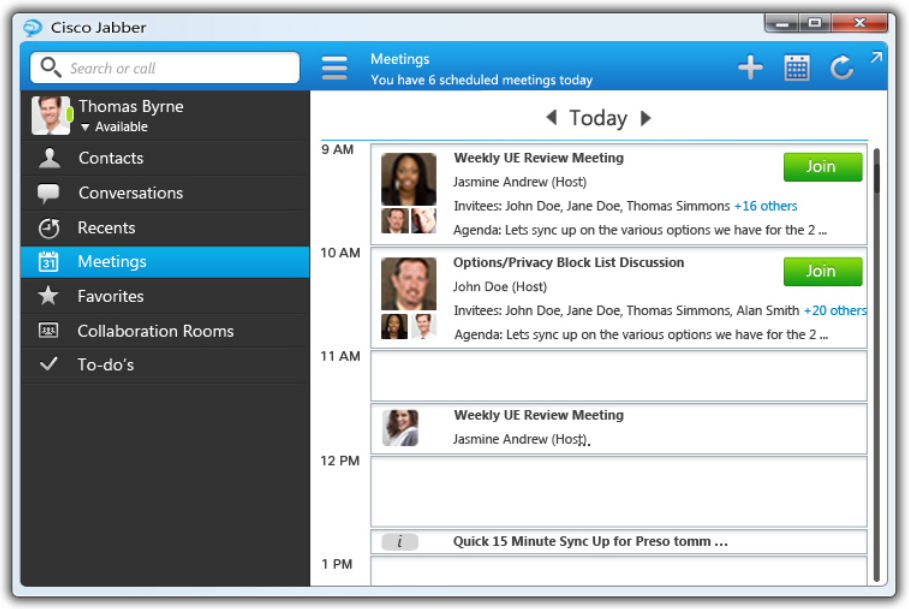Click the meetings list vertical scrollbar
This screenshot has height=609, width=909.
click(877, 365)
